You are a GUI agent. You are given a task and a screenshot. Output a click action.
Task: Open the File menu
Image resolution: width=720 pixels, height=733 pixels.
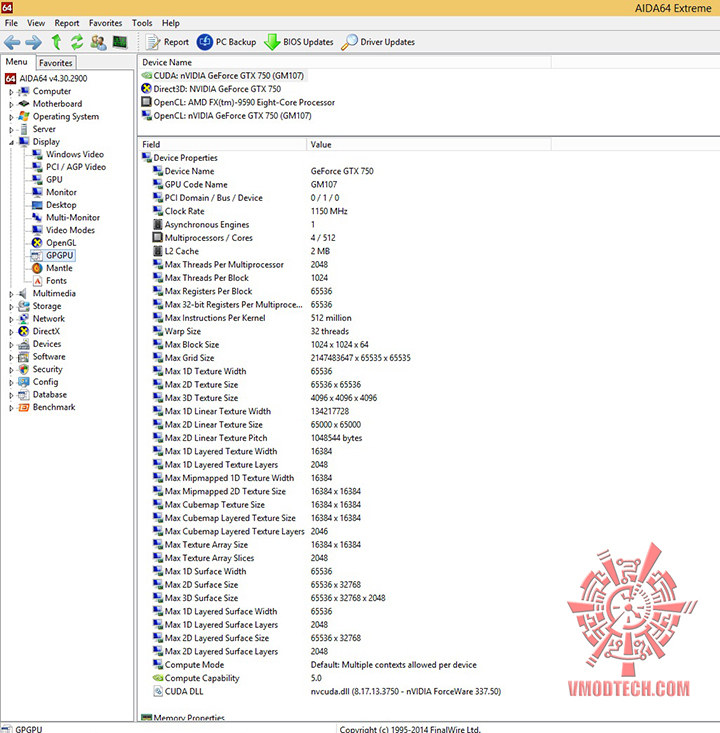11,23
